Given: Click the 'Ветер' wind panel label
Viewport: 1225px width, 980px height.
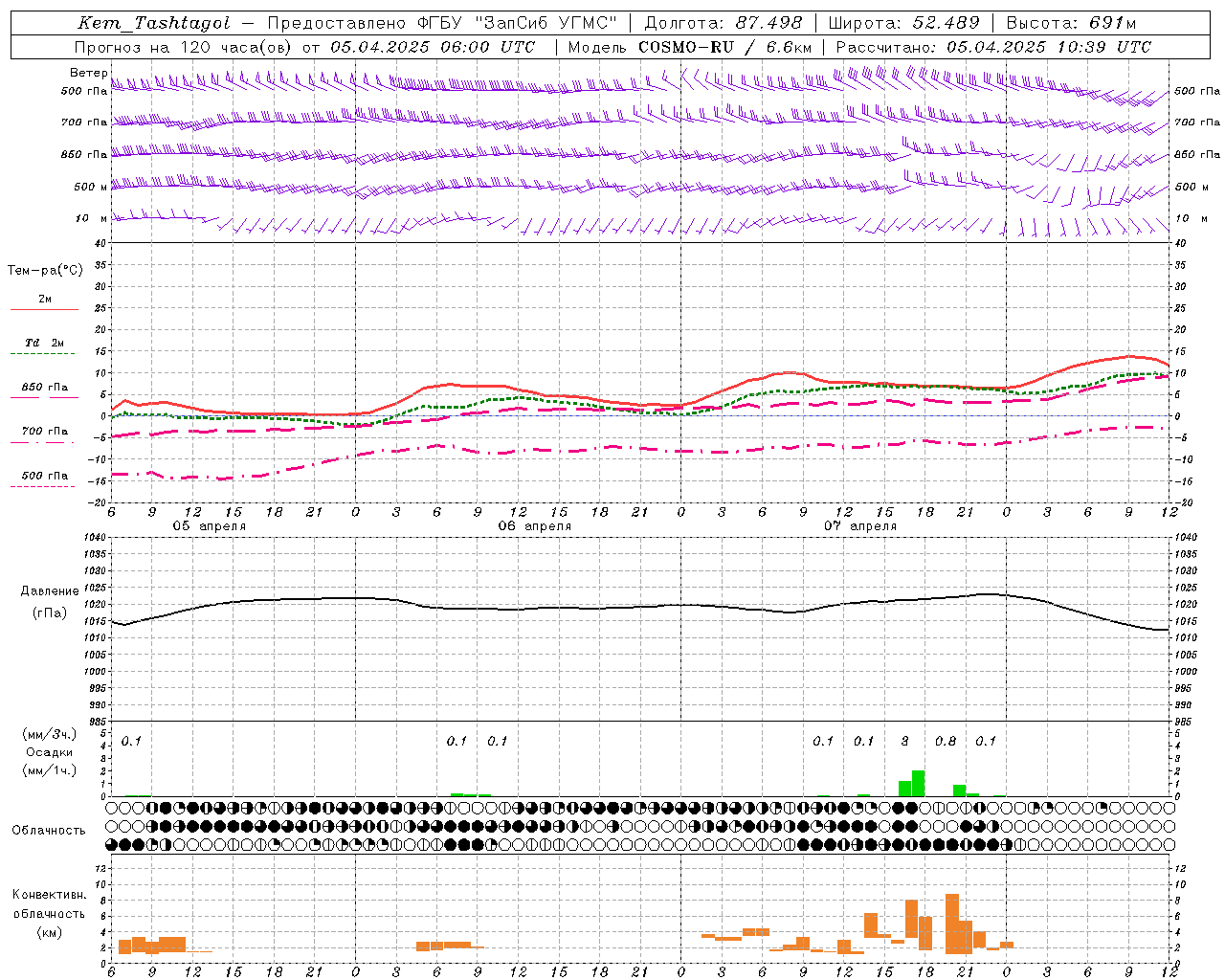Looking at the screenshot, I should [88, 74].
